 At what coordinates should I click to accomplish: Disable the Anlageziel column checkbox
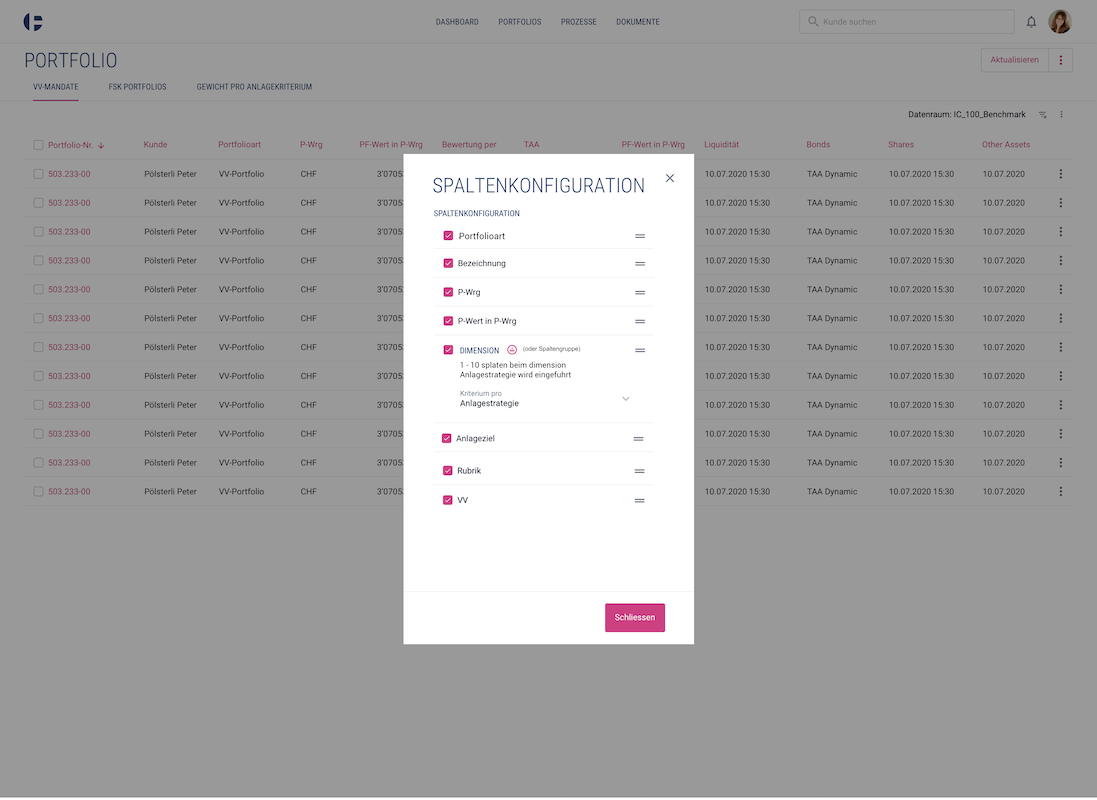(447, 439)
